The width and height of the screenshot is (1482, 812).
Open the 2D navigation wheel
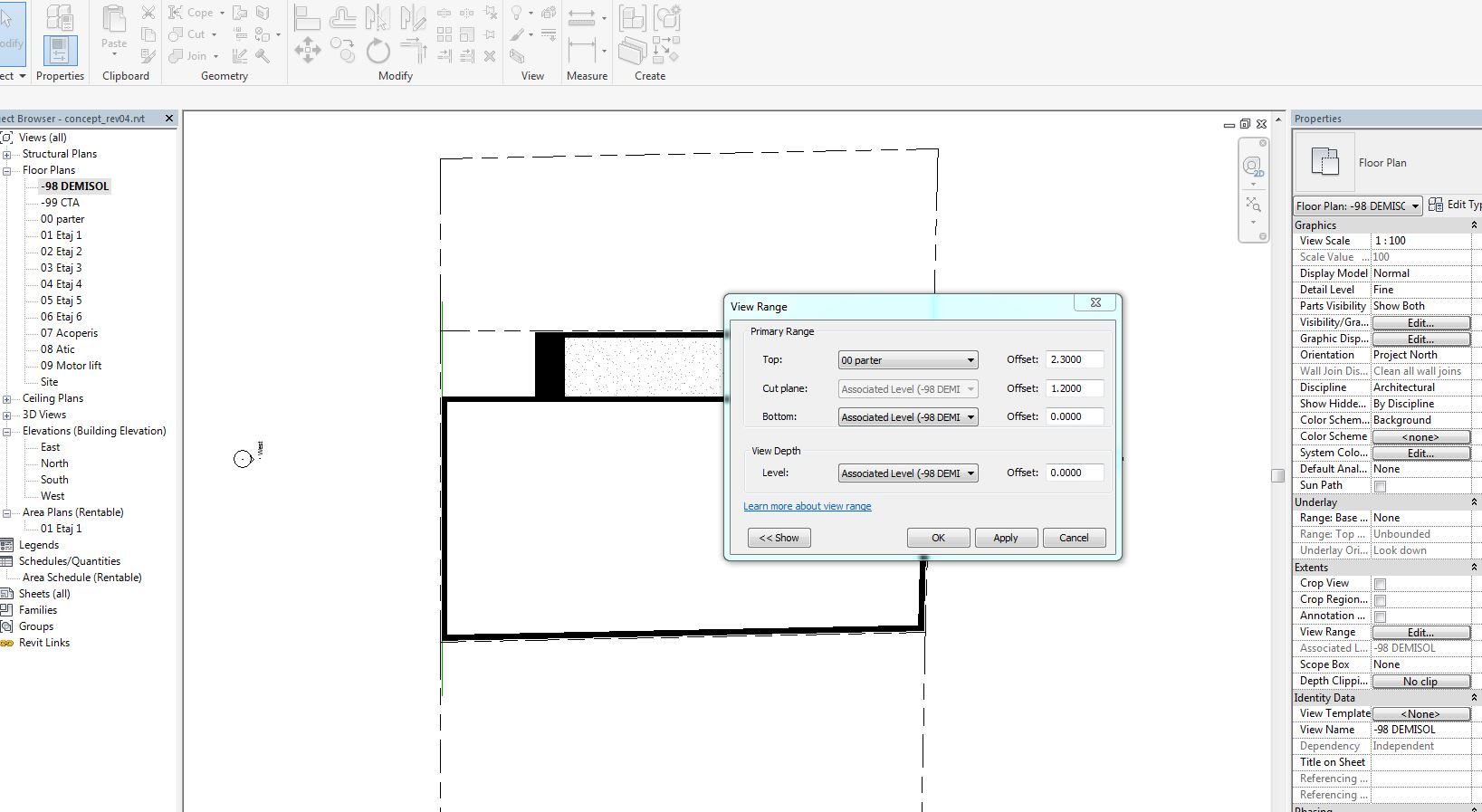click(x=1253, y=167)
